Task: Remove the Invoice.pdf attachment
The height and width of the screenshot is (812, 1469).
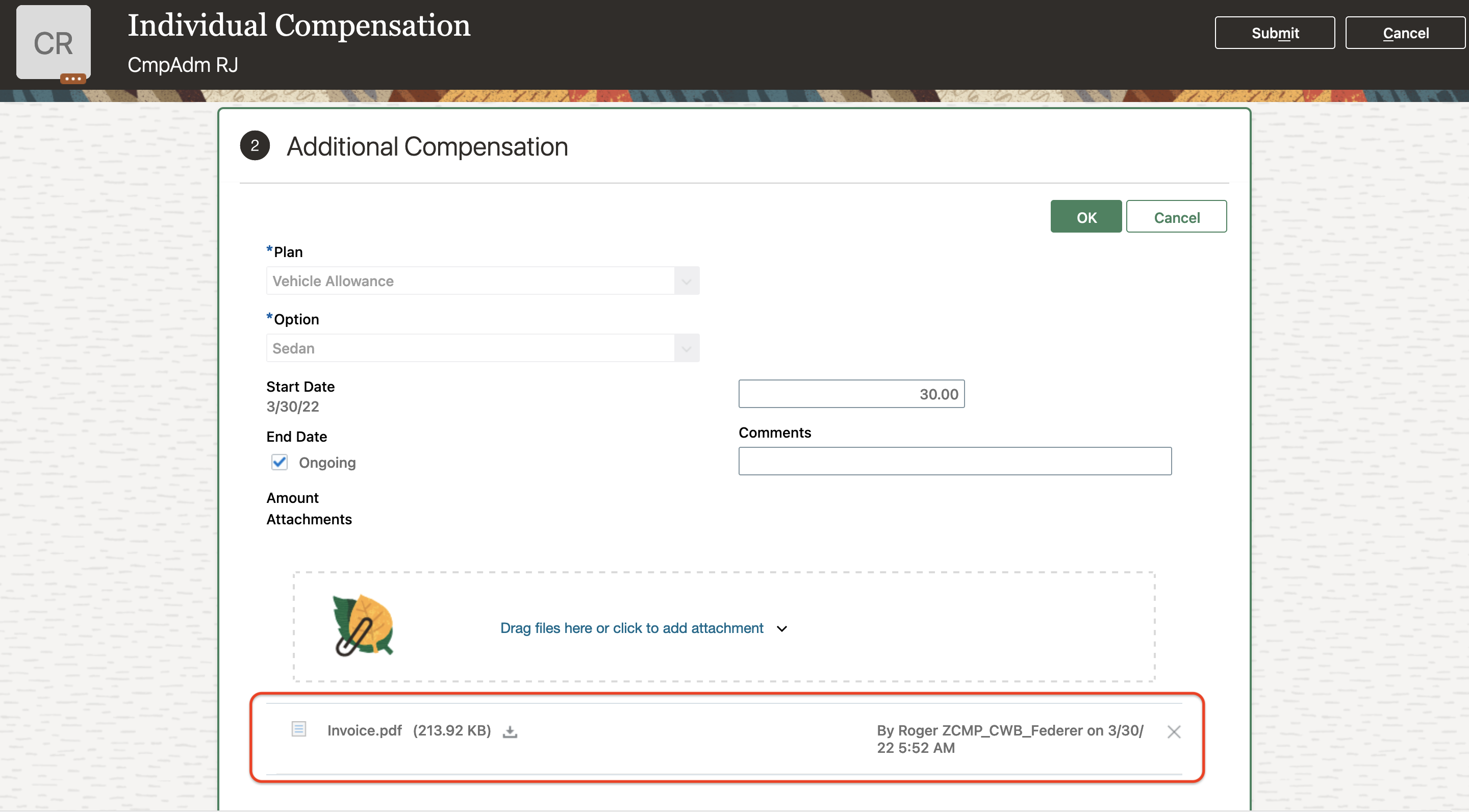Action: pos(1174,731)
